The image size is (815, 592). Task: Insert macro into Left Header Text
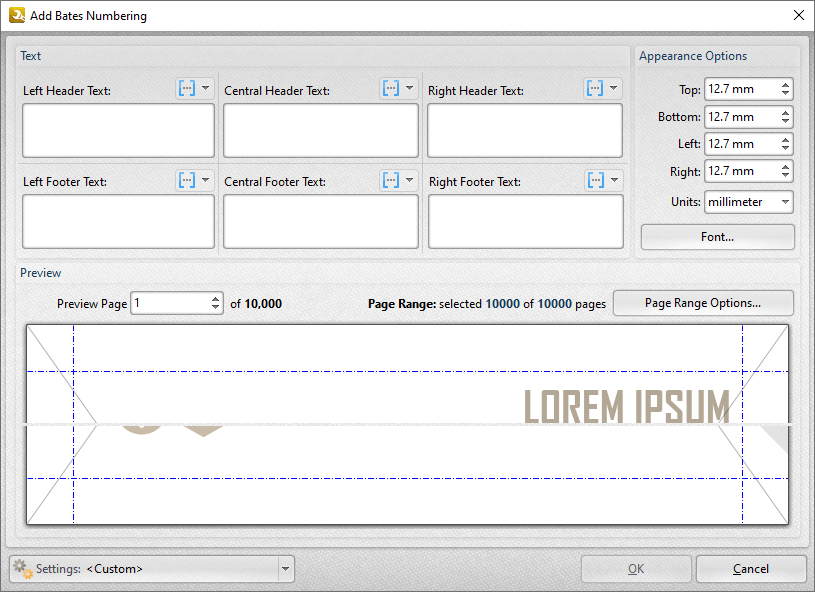[x=188, y=87]
